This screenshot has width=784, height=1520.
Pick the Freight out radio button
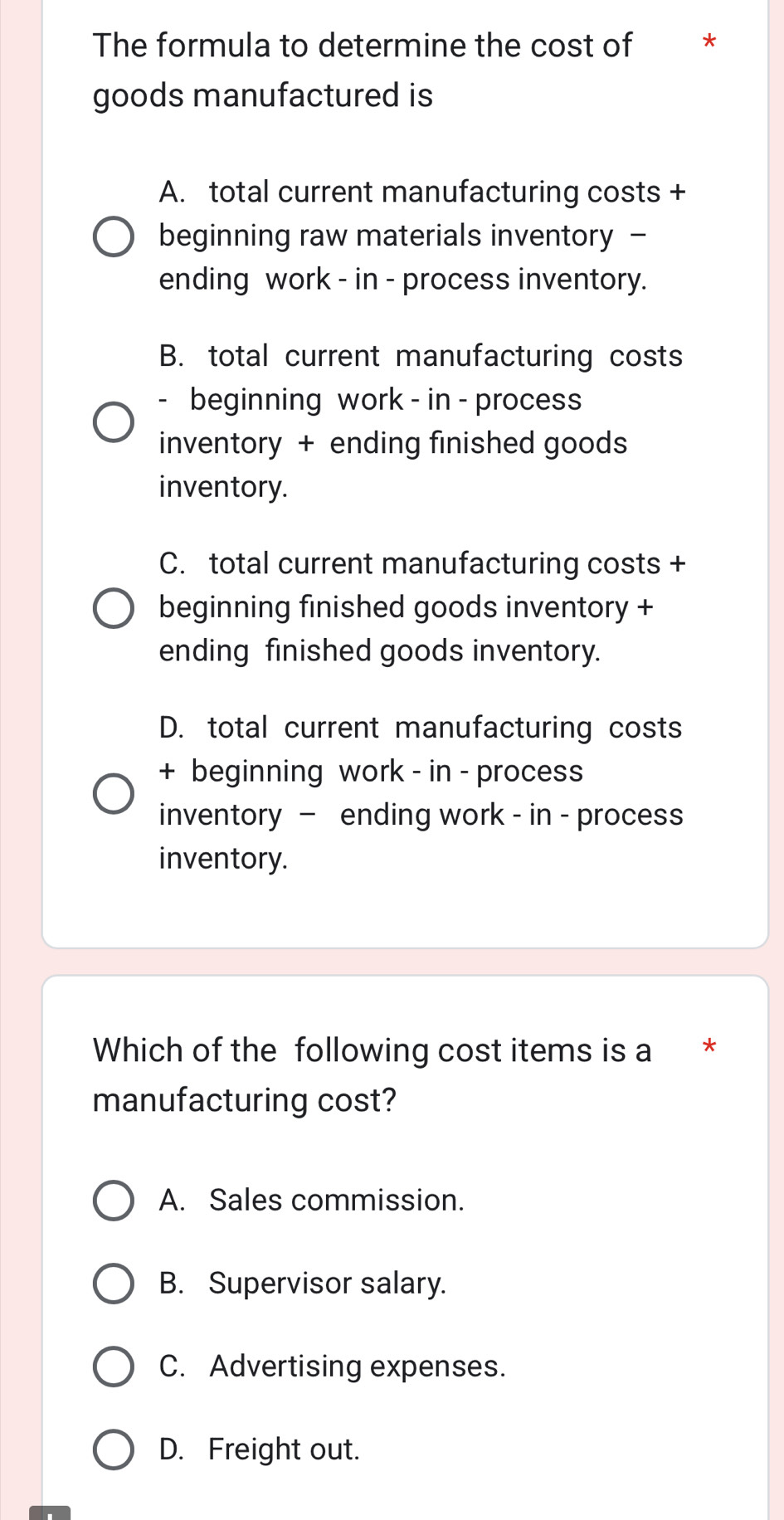tap(113, 1449)
